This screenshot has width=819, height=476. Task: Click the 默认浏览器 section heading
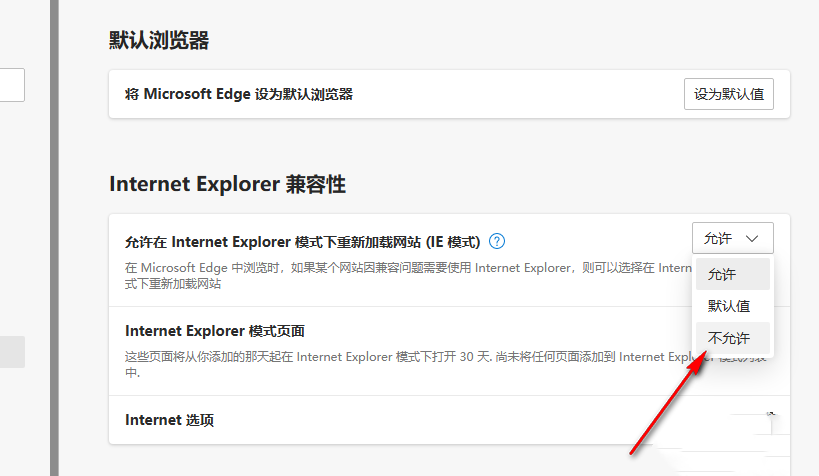[x=159, y=40]
